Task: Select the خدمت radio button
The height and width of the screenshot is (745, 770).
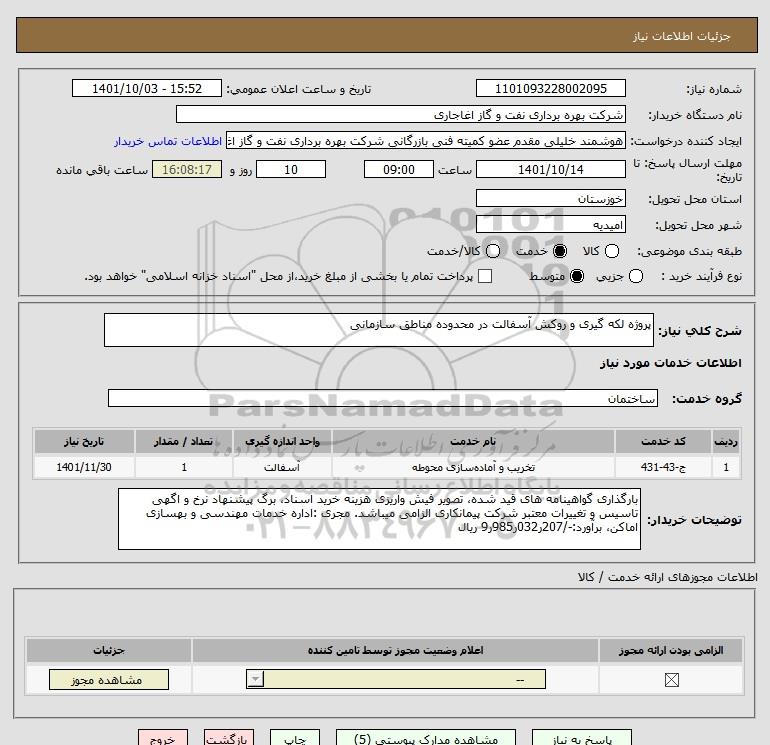Action: coord(559,251)
